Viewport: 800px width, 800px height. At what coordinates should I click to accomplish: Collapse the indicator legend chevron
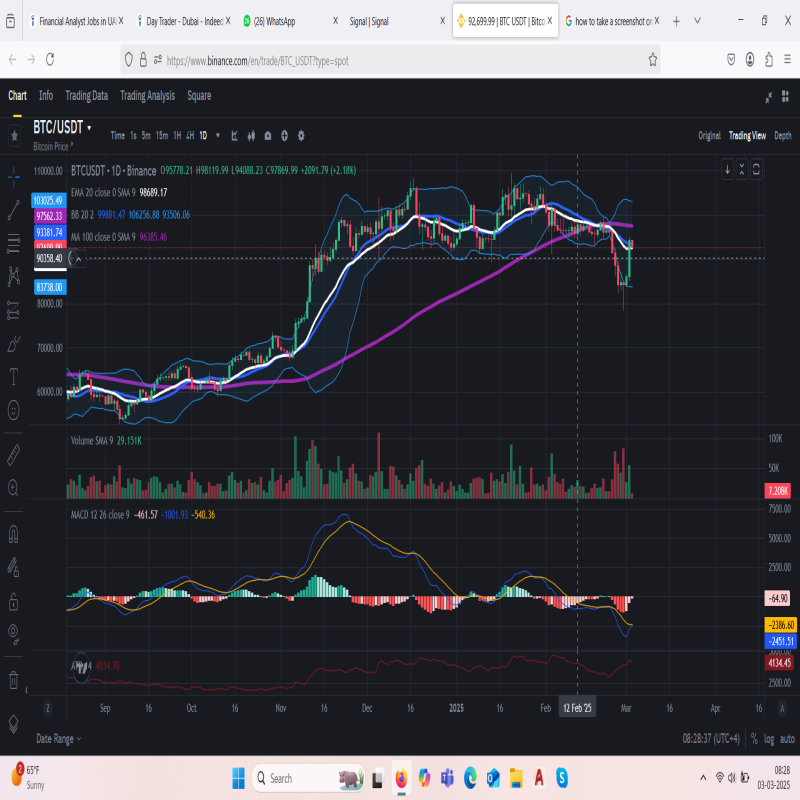[x=79, y=259]
